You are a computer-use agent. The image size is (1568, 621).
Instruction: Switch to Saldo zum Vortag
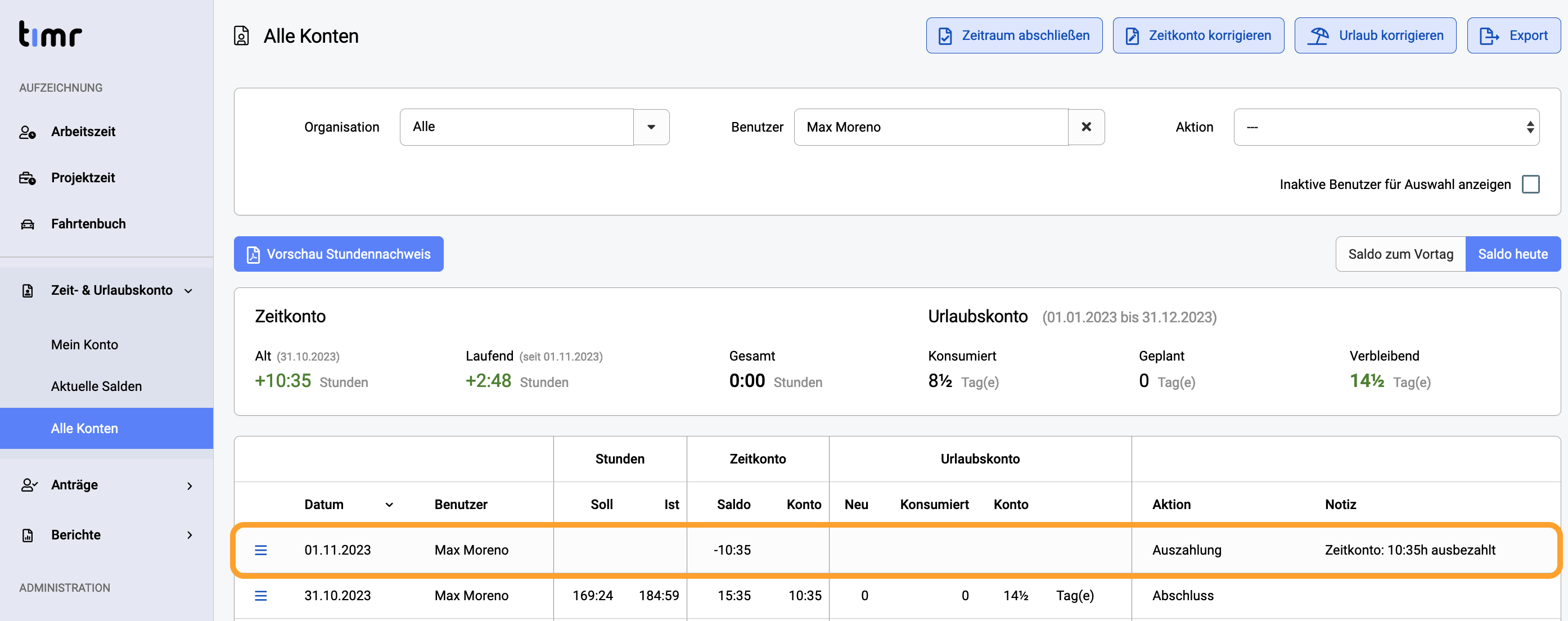click(x=1400, y=254)
